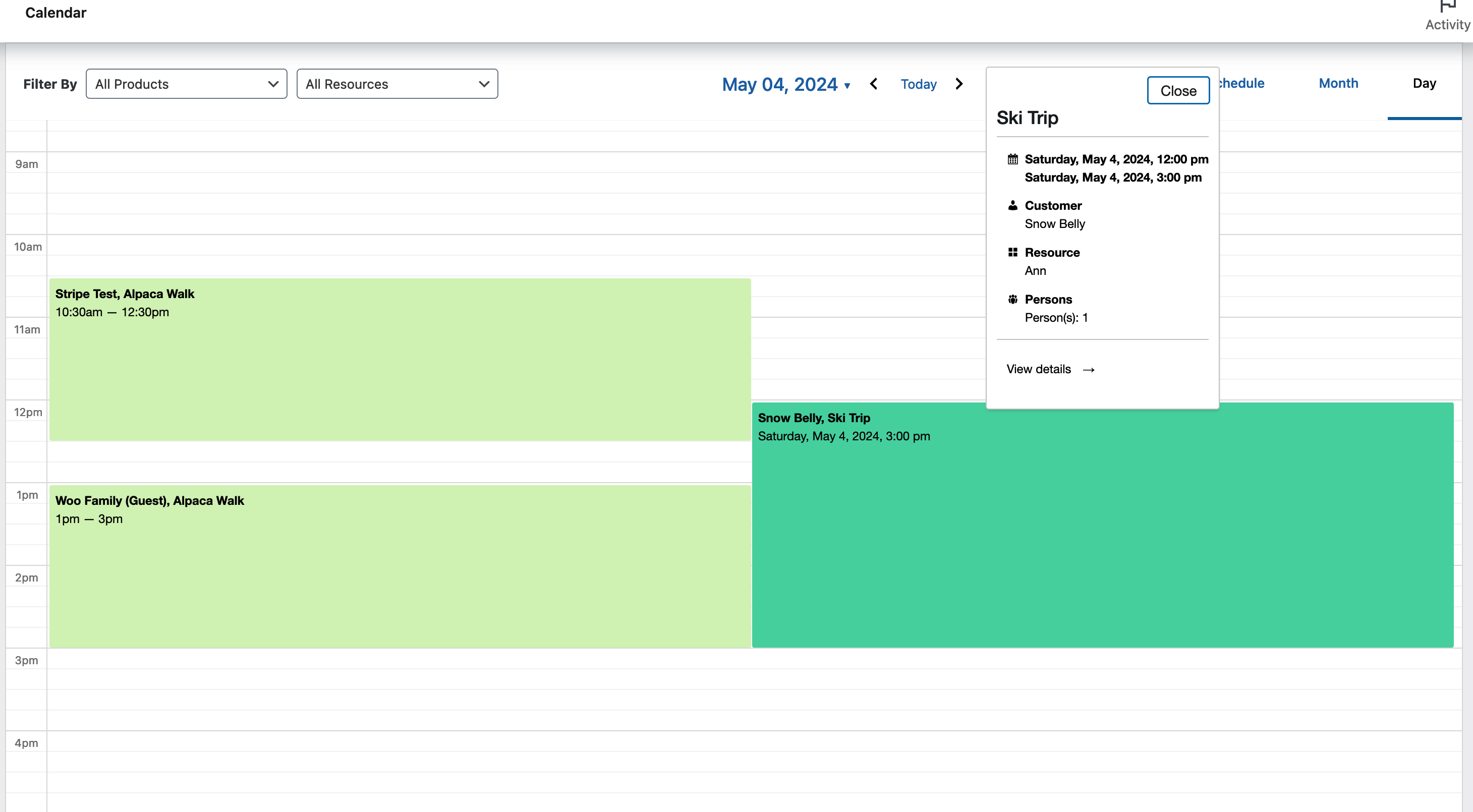Image resolution: width=1473 pixels, height=812 pixels.
Task: Click the previous day chevron arrow
Action: [874, 84]
